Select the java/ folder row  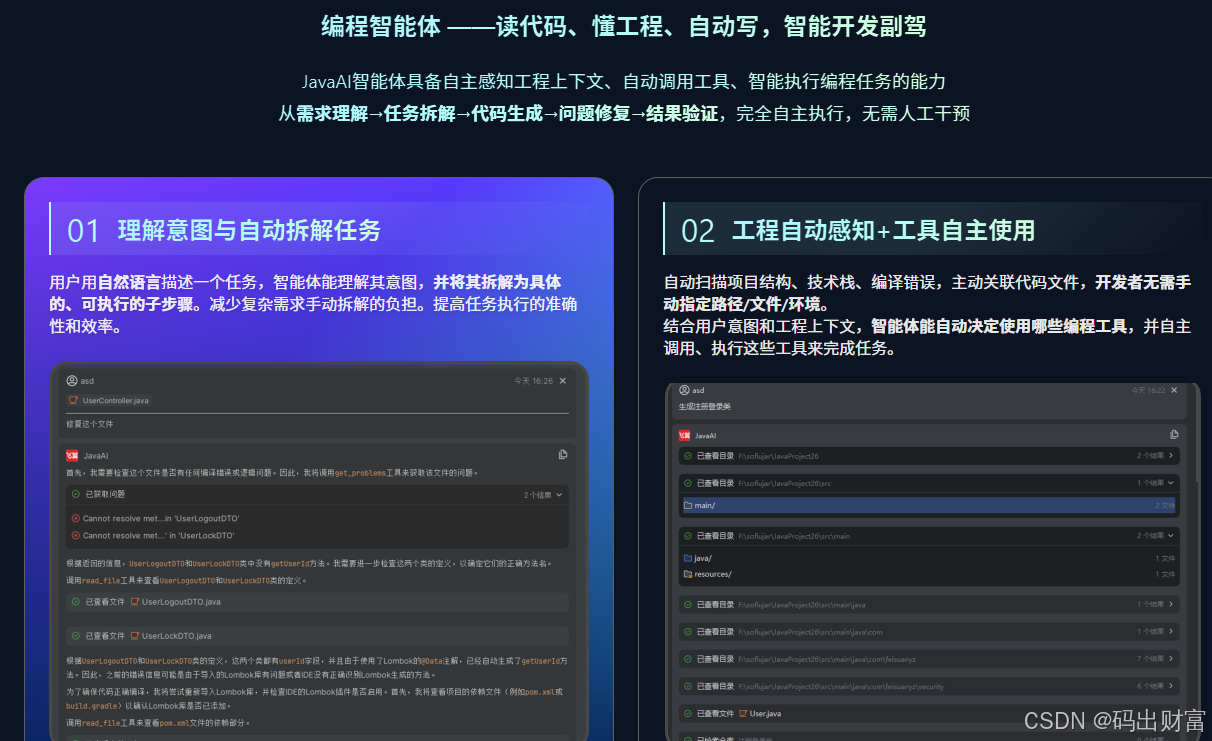tap(929, 558)
